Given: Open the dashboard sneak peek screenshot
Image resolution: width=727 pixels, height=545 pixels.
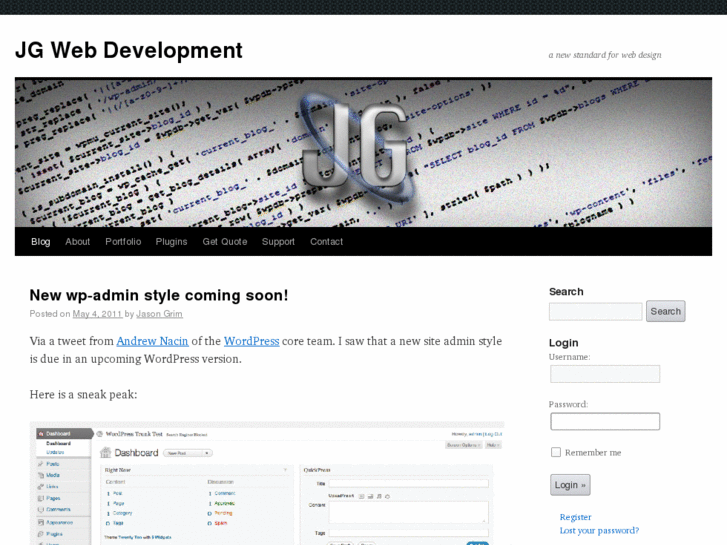Looking at the screenshot, I should pyautogui.click(x=267, y=483).
